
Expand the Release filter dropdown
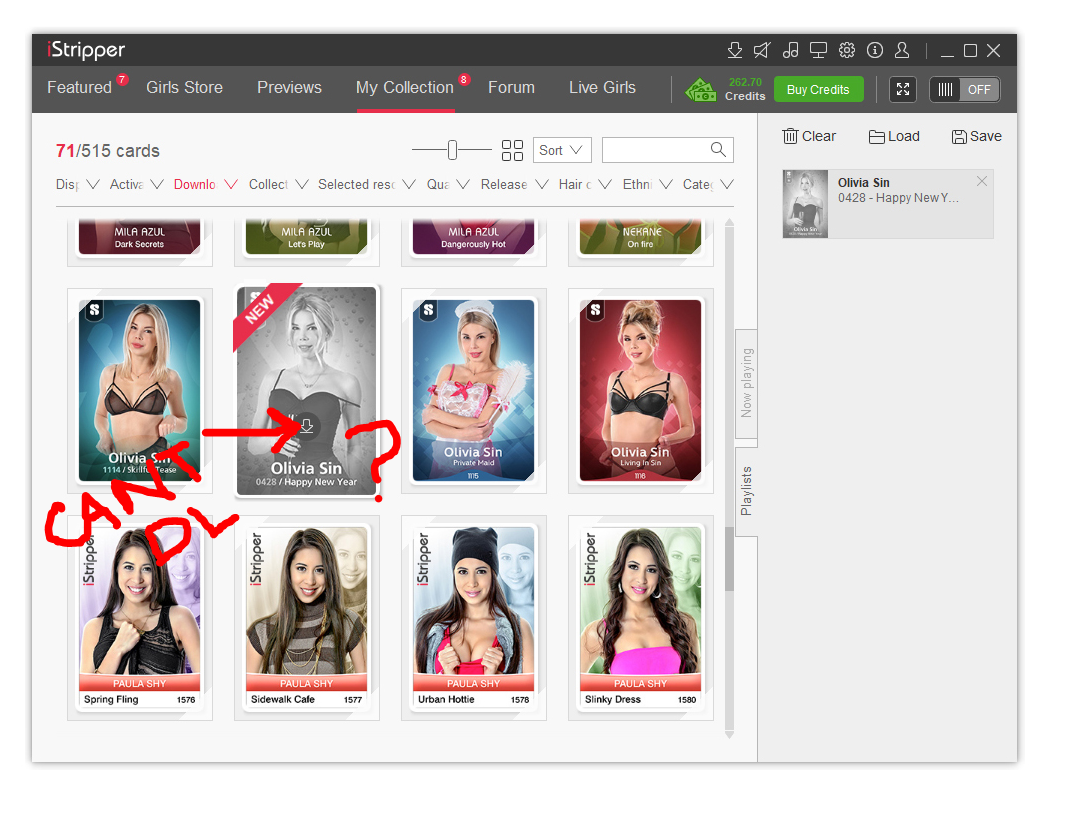pyautogui.click(x=514, y=184)
